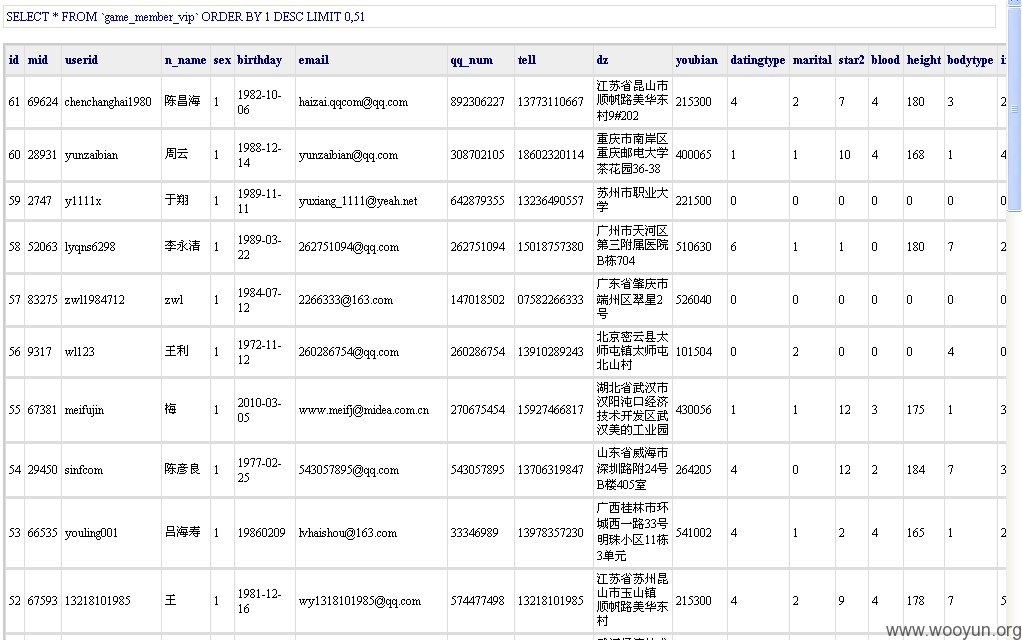This screenshot has width=1022, height=640.
Task: Select youbian cell 221500
Action: 694,201
